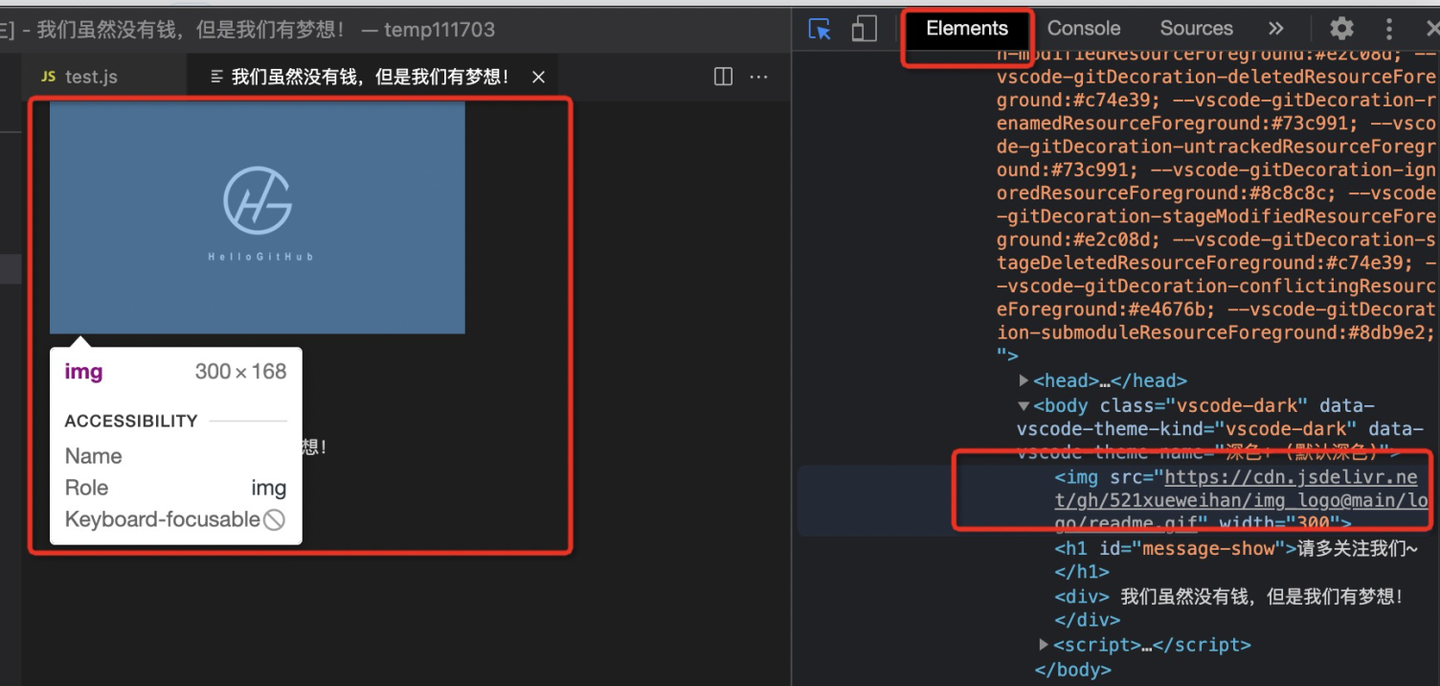Switch to the Console tab

click(x=1083, y=28)
